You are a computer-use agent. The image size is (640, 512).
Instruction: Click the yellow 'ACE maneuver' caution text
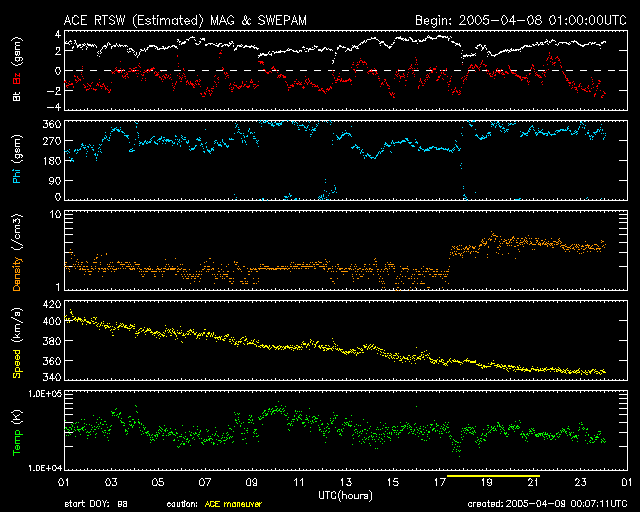tap(232, 504)
